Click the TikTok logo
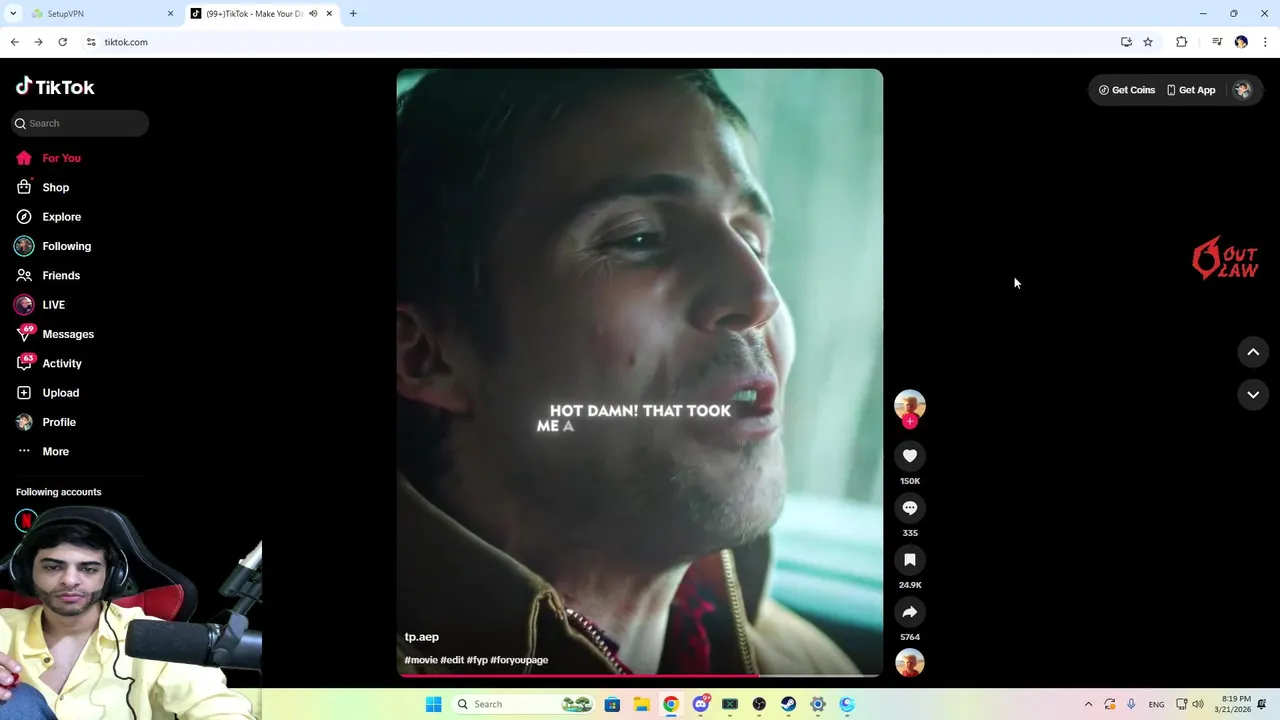The width and height of the screenshot is (1280, 720). 55,87
